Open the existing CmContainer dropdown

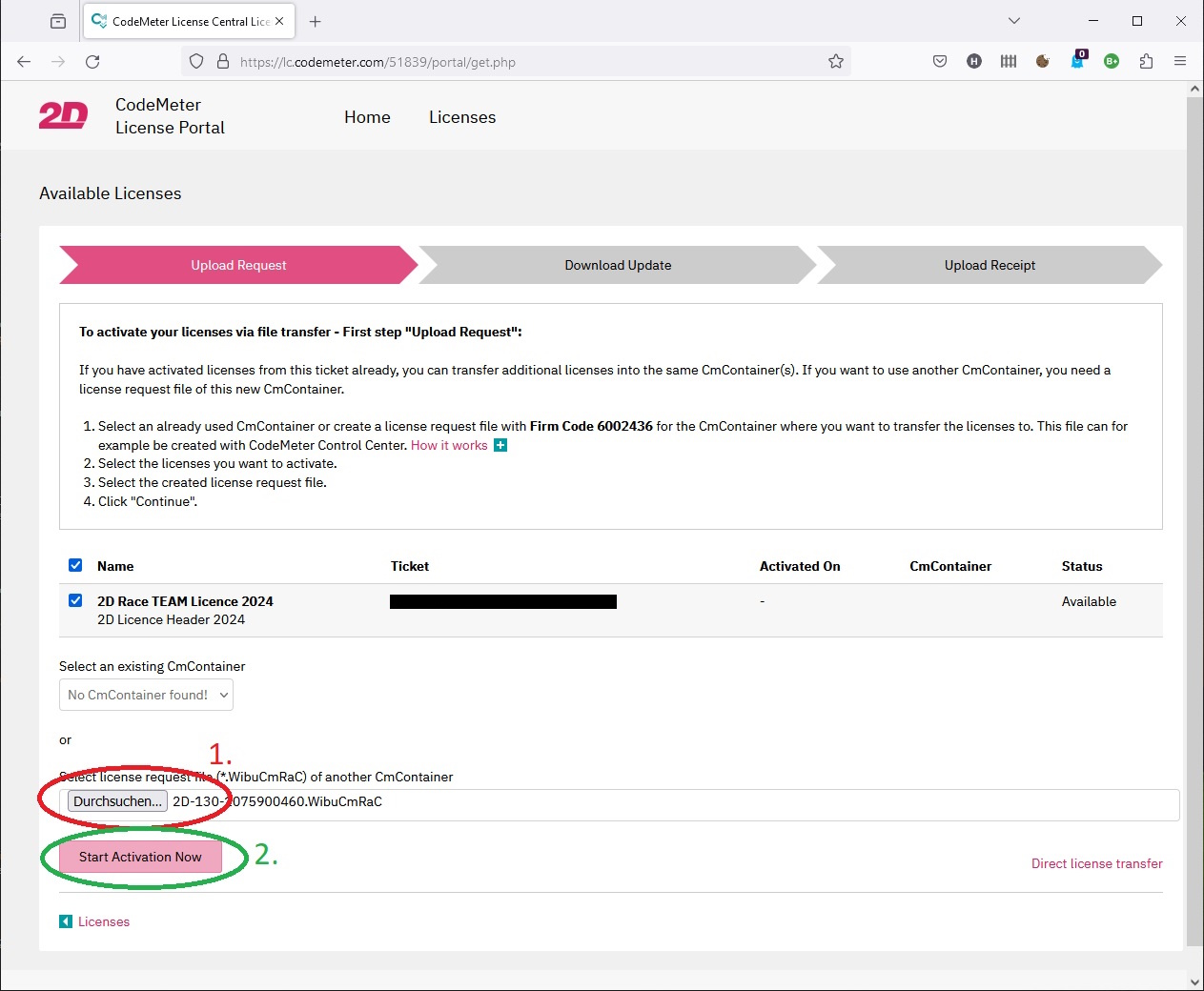(x=146, y=695)
